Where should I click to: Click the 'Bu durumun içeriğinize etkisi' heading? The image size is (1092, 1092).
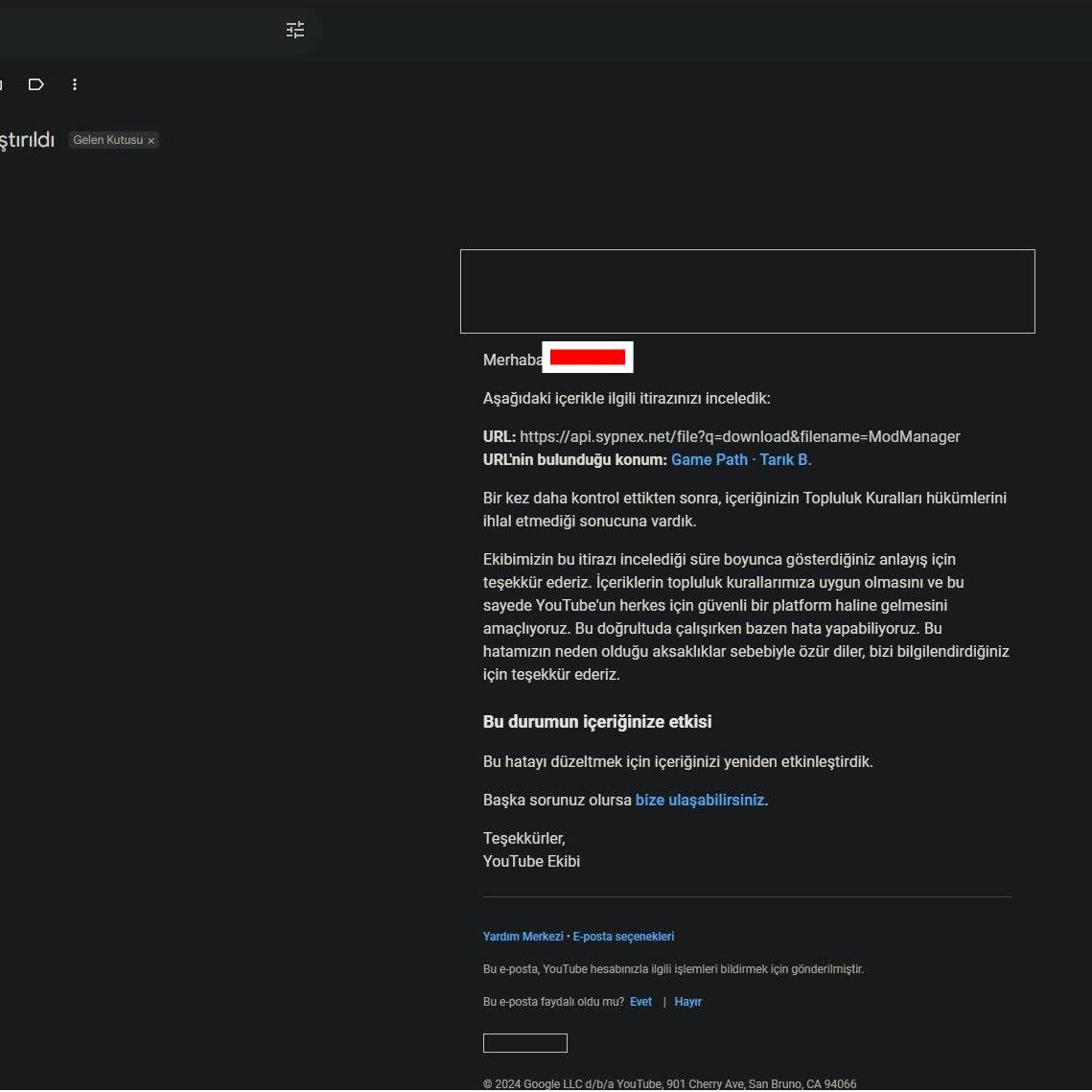click(x=596, y=722)
